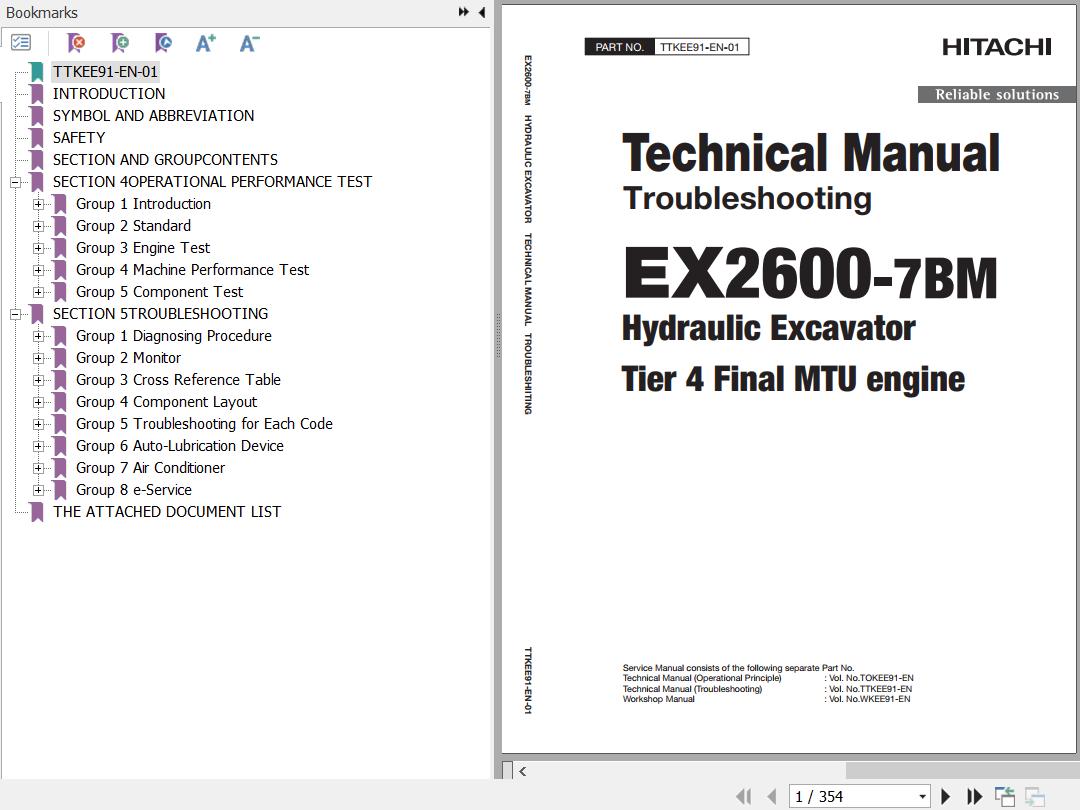
Task: Increase bookmark text size (A+)
Action: pyautogui.click(x=205, y=43)
